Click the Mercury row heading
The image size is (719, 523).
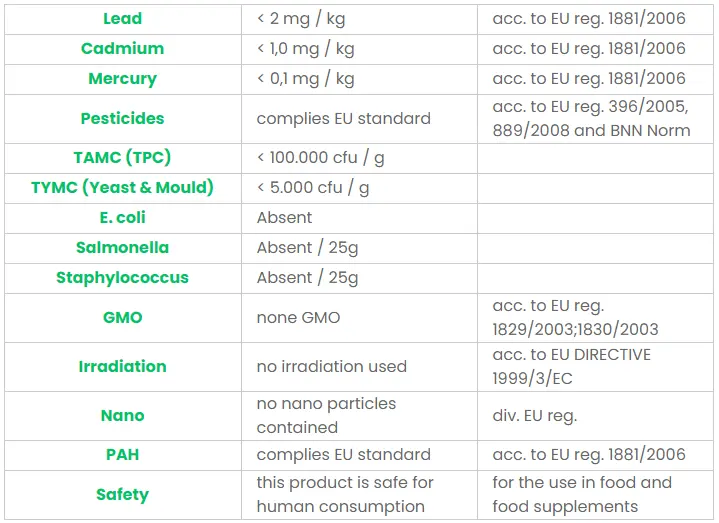(x=122, y=78)
